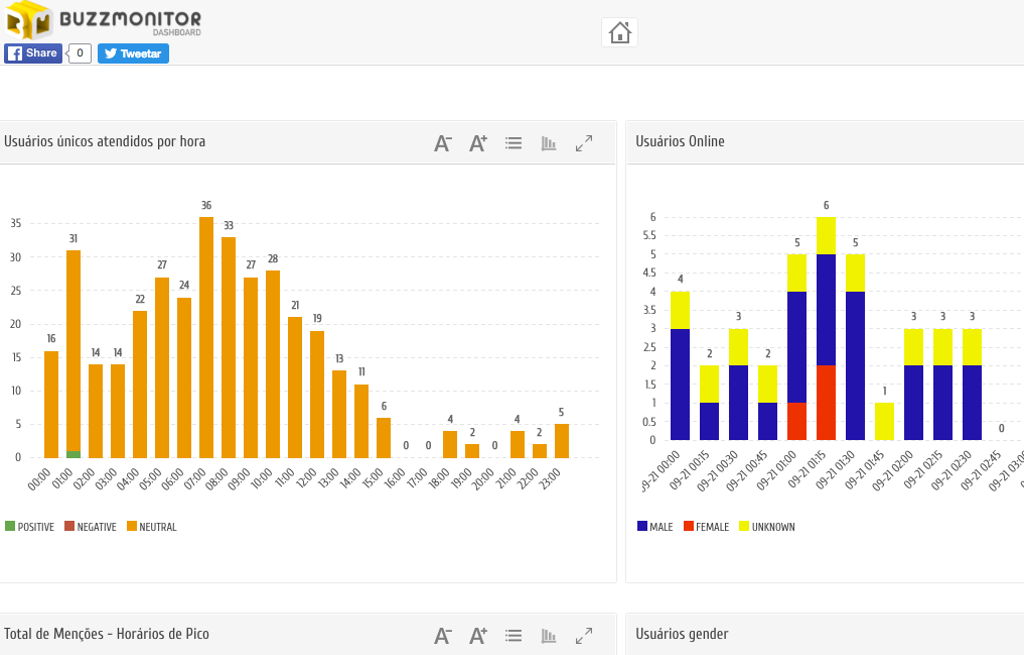Click the 07:00 bar showing 36 users

206,337
